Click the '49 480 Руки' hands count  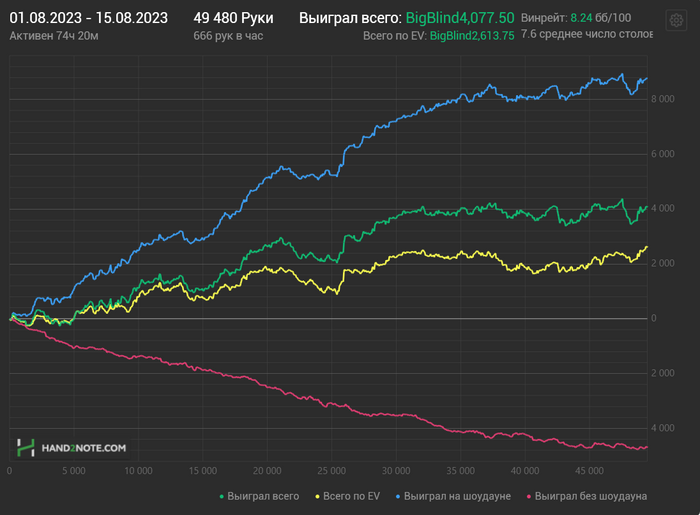tap(233, 18)
